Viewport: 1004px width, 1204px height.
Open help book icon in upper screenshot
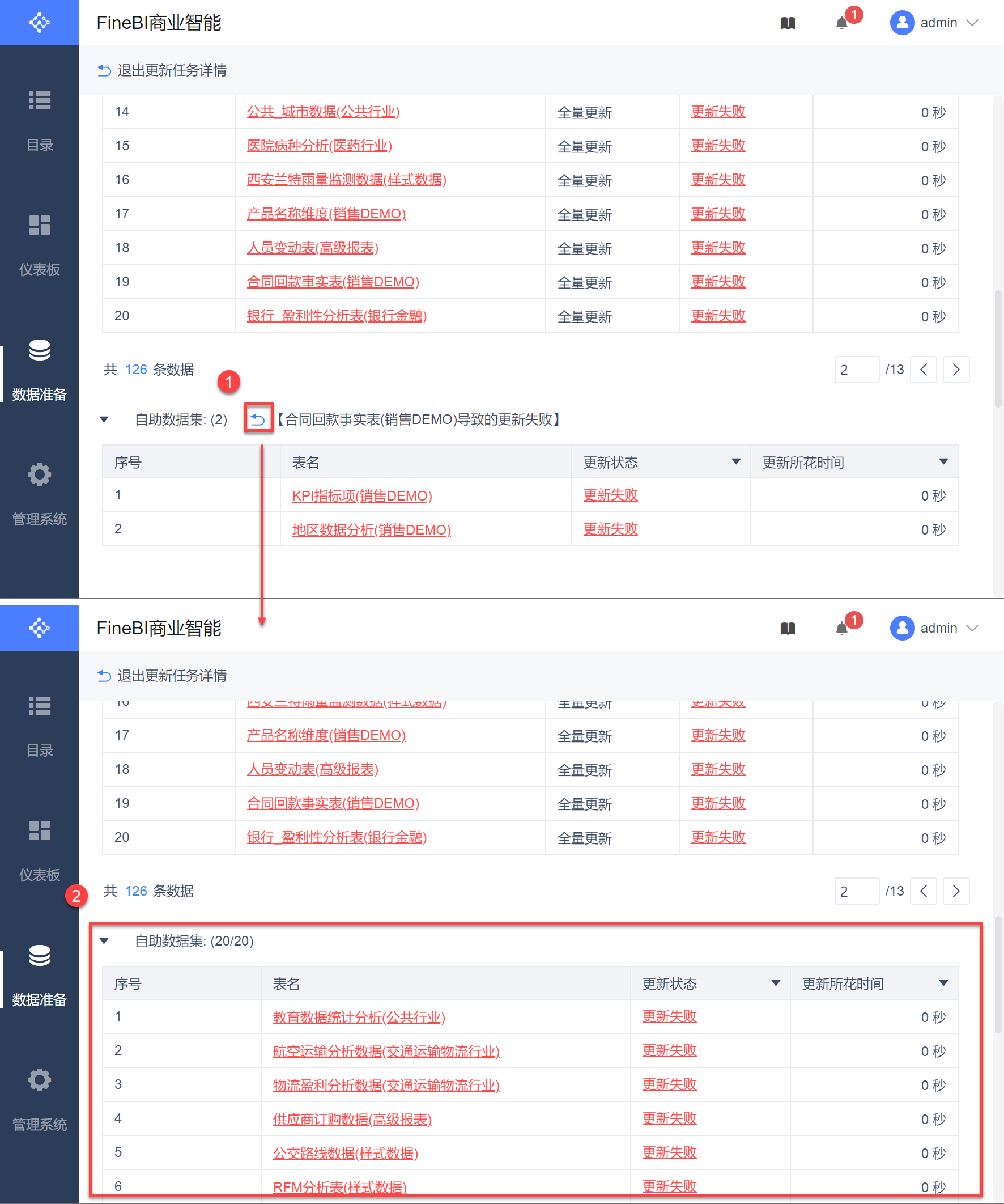click(788, 23)
